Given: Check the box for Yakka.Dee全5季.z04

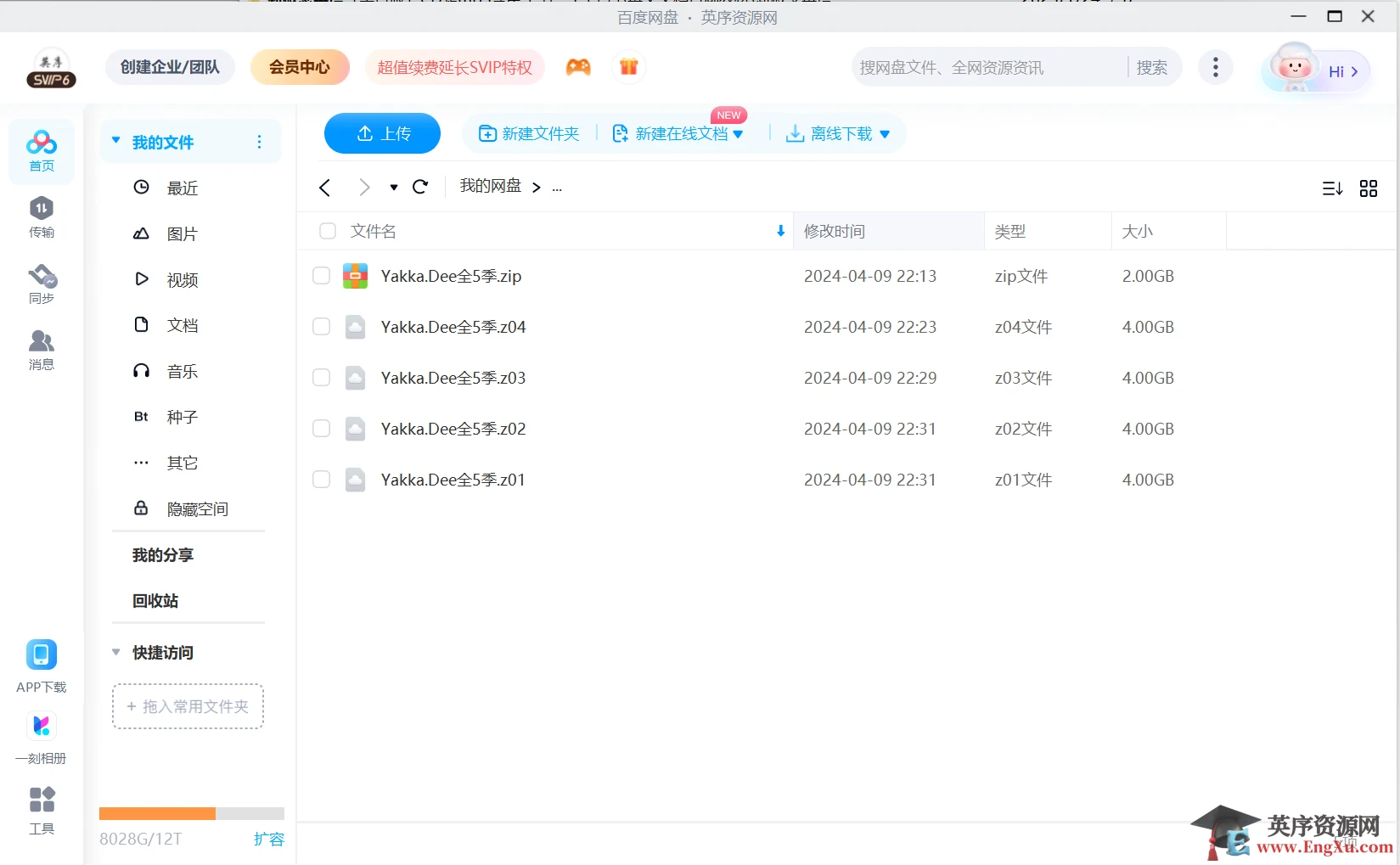Looking at the screenshot, I should click(321, 327).
